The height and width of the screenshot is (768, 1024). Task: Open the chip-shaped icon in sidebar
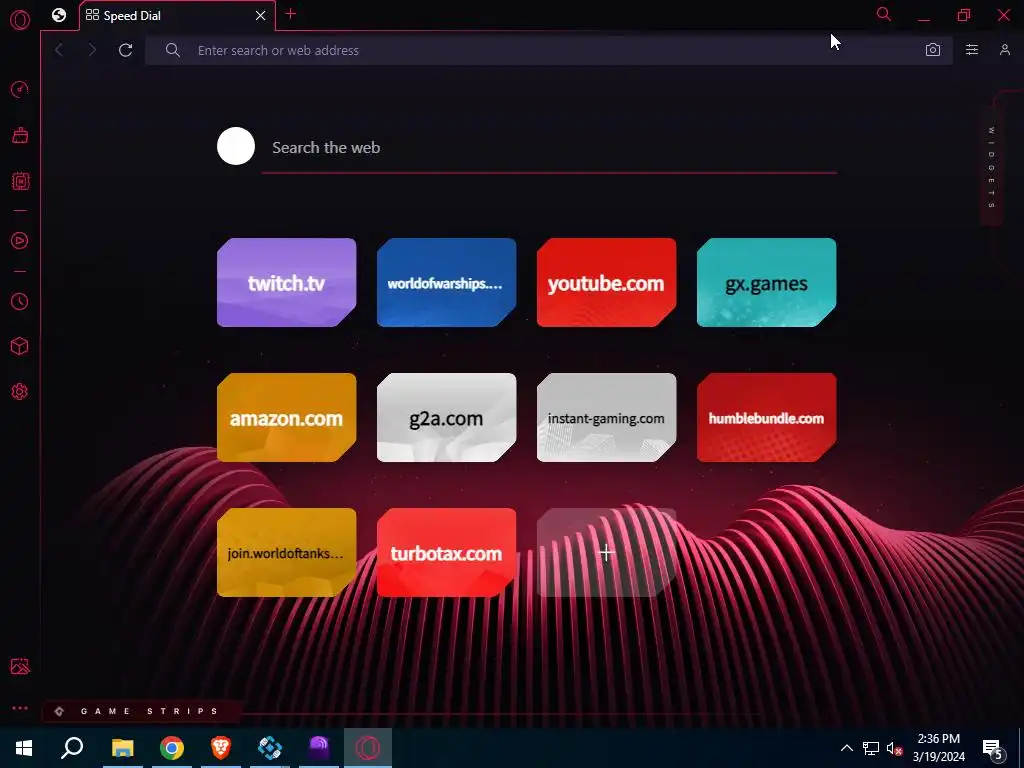[x=20, y=181]
